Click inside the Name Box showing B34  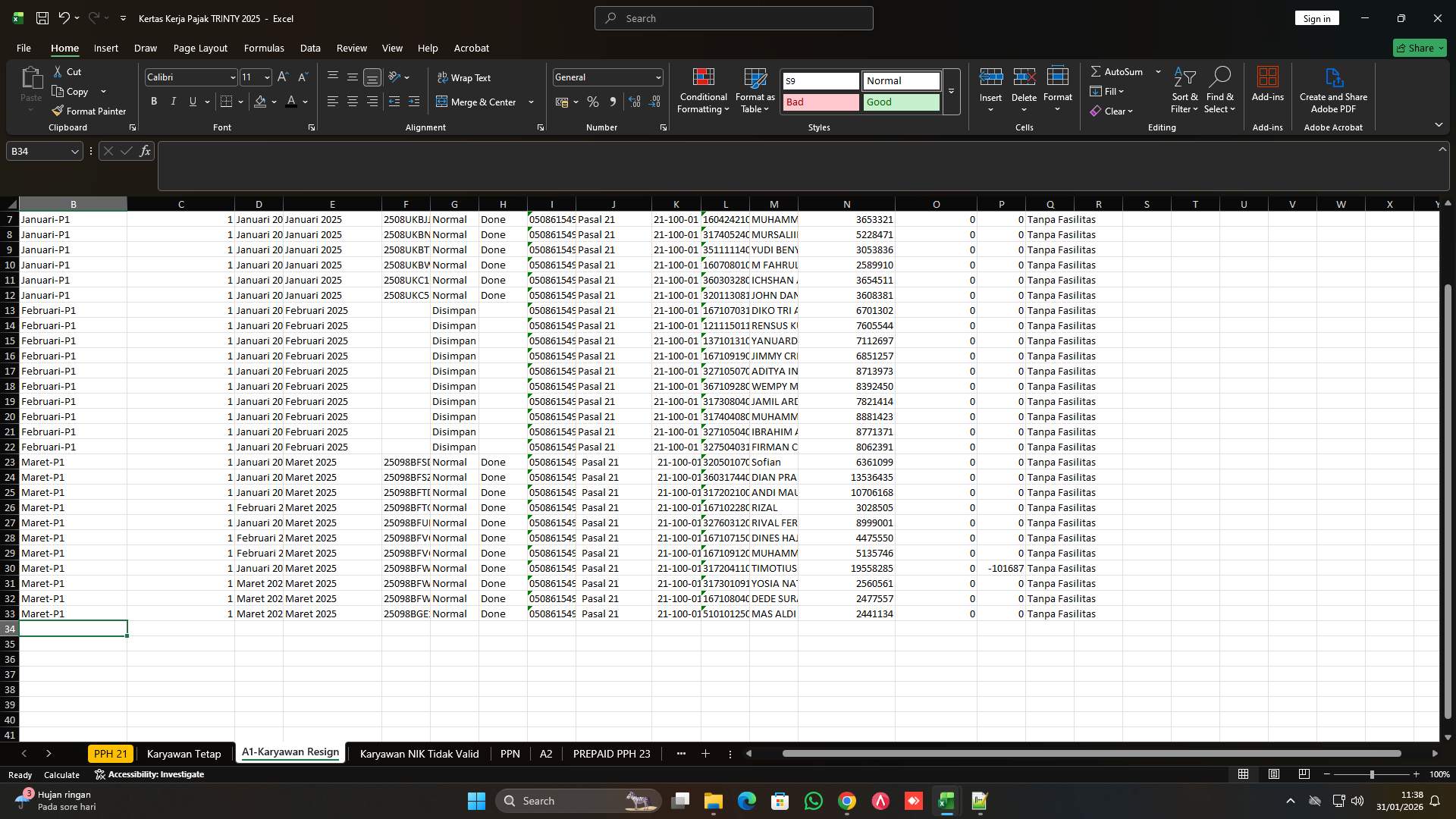38,151
